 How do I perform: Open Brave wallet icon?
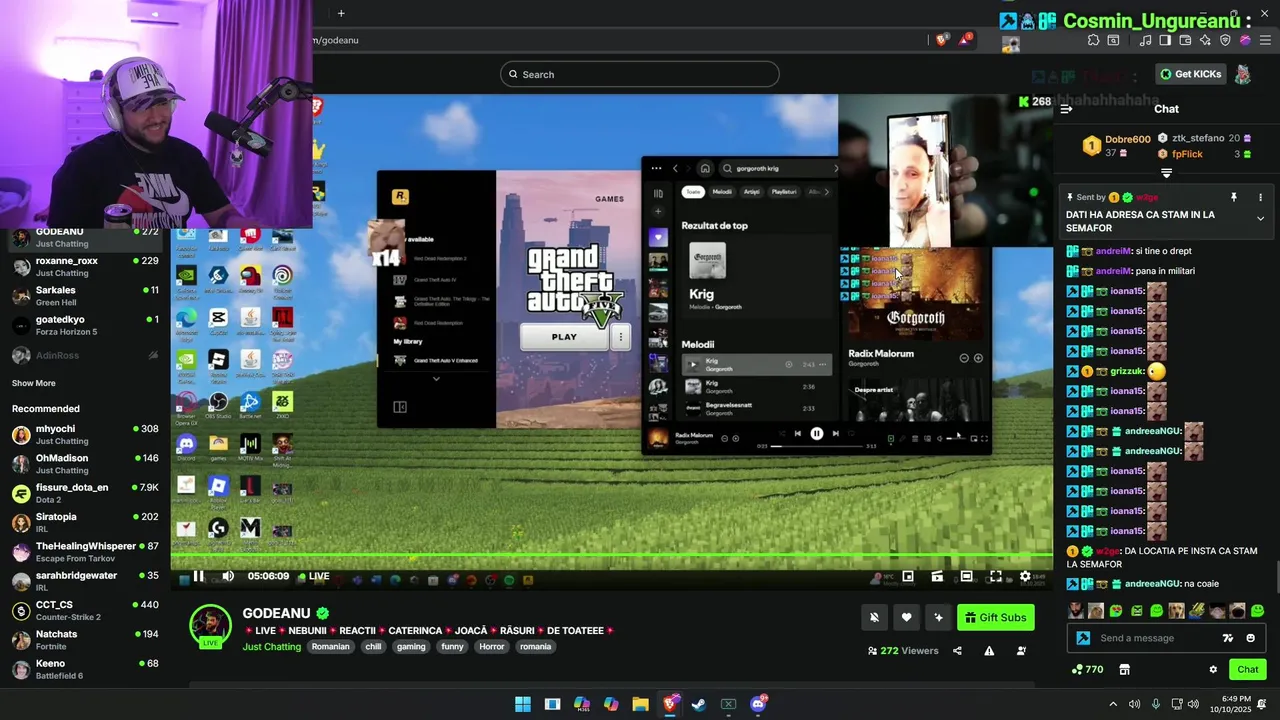point(1185,40)
